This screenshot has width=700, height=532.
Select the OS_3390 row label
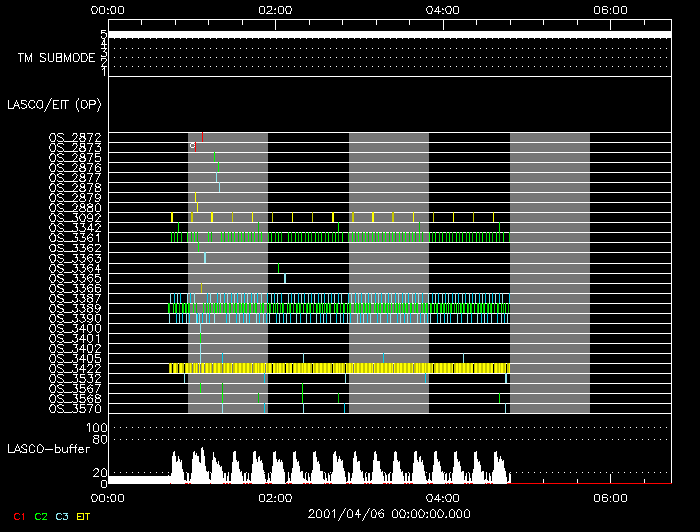click(75, 318)
